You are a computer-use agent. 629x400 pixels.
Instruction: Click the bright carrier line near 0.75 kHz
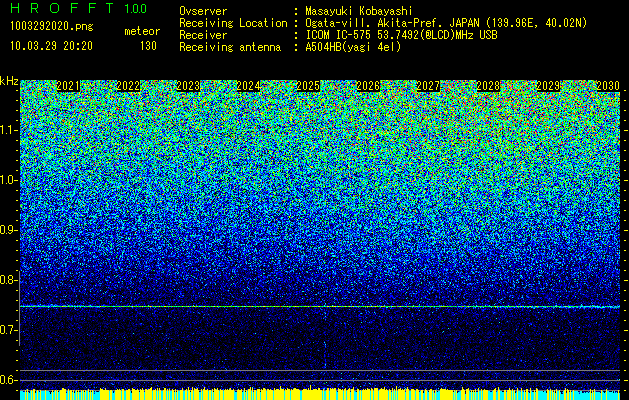pyautogui.click(x=320, y=307)
